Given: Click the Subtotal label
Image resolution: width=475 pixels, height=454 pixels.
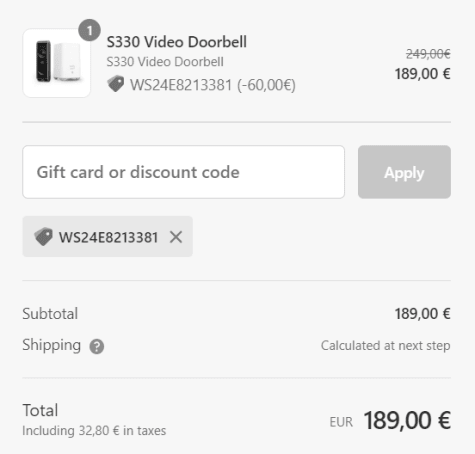Looking at the screenshot, I should tap(50, 314).
